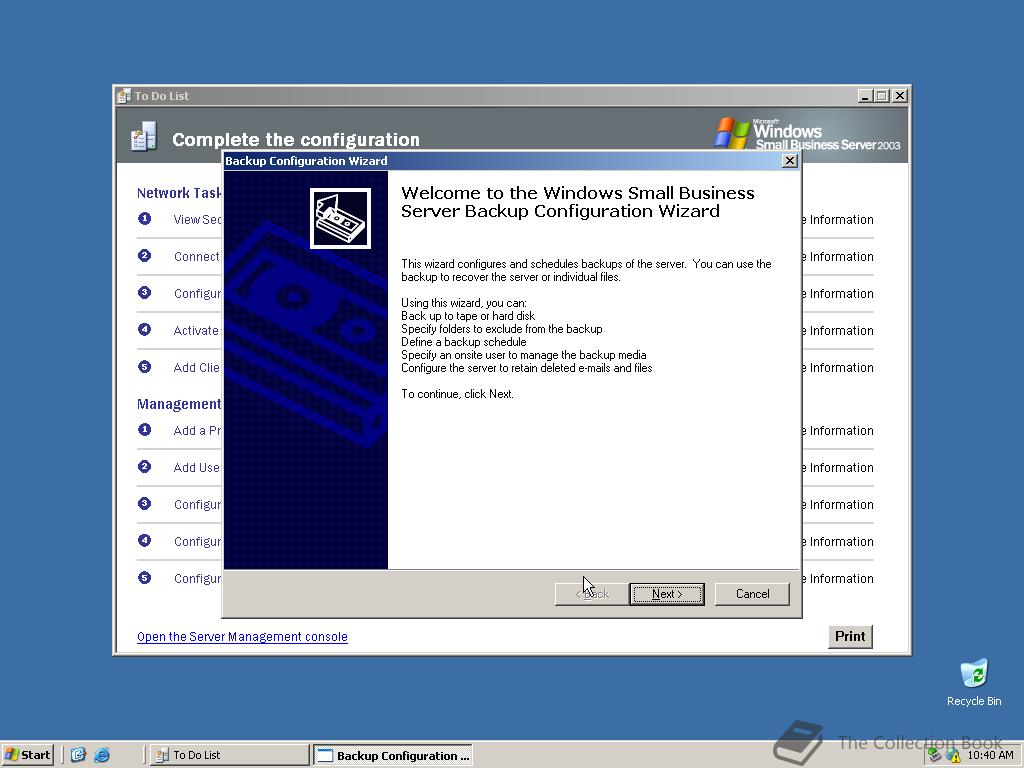Image resolution: width=1024 pixels, height=768 pixels.
Task: Click the security warning shield tray icon
Action: [x=953, y=756]
